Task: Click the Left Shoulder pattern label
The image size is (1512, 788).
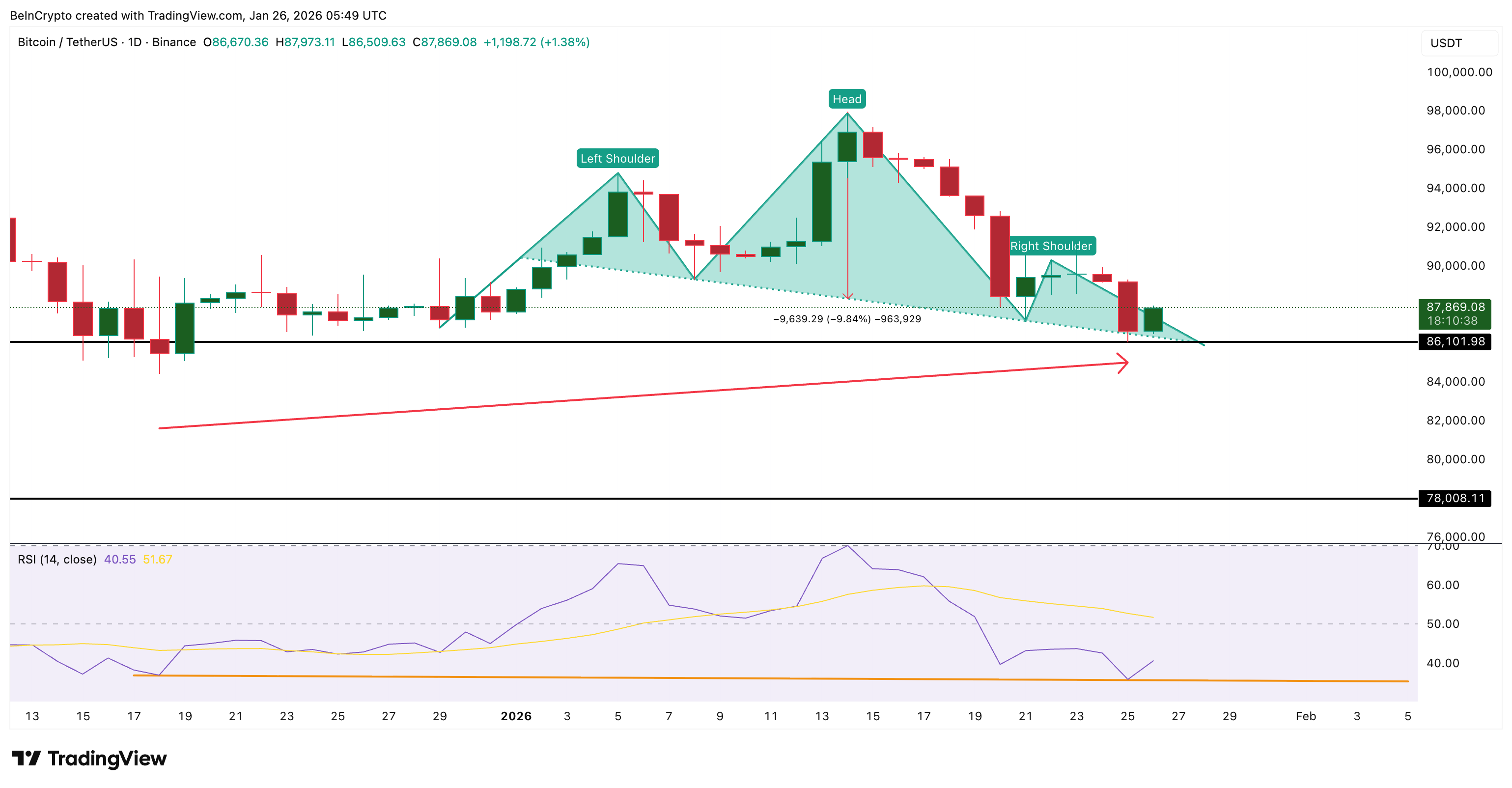Action: point(617,158)
